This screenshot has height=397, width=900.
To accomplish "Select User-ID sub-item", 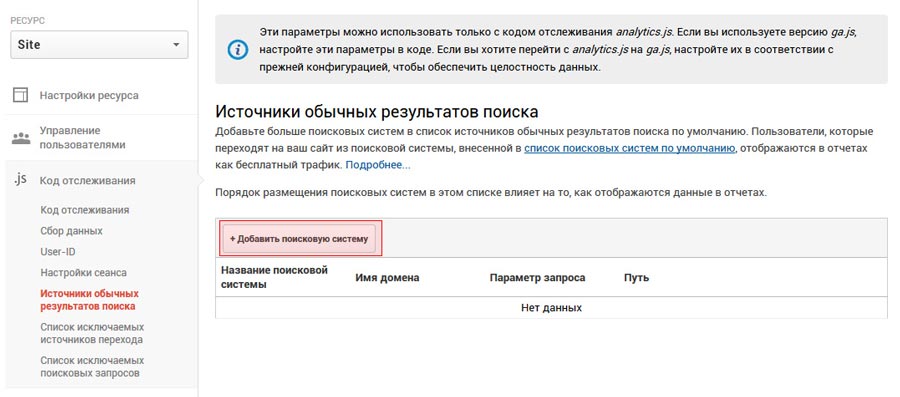I will coord(58,252).
